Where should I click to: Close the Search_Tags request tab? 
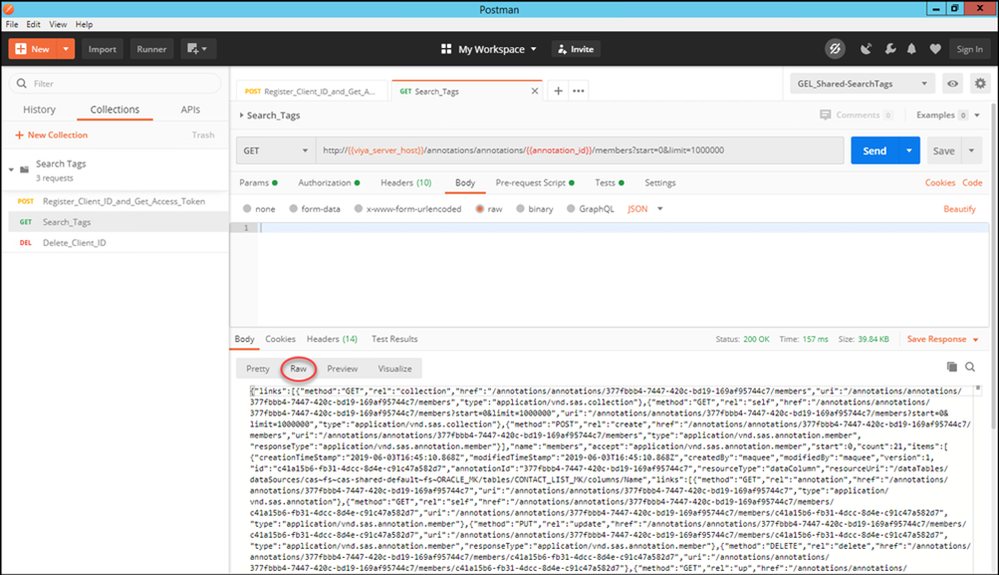[535, 91]
